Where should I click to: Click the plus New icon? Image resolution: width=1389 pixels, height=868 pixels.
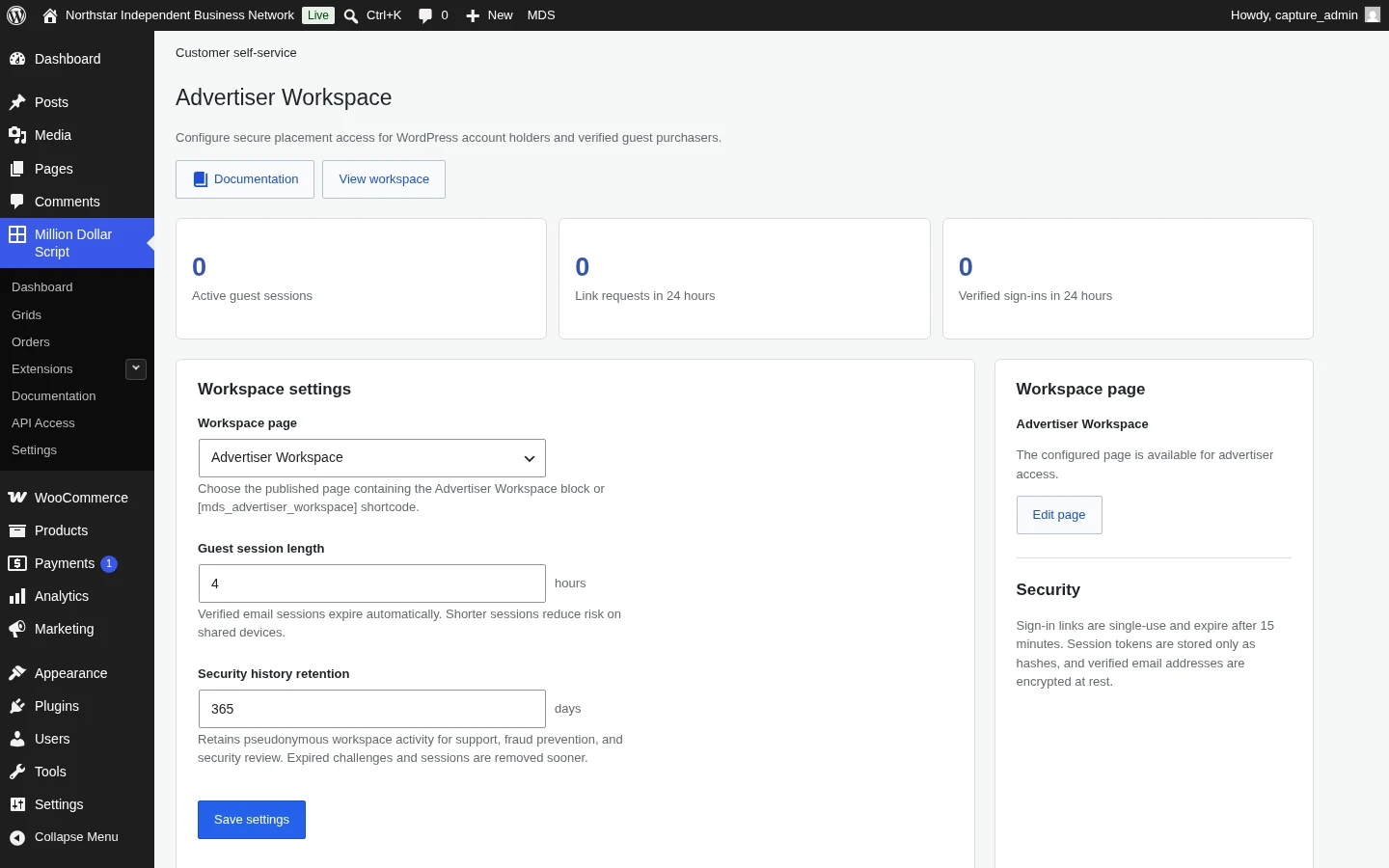tap(473, 15)
